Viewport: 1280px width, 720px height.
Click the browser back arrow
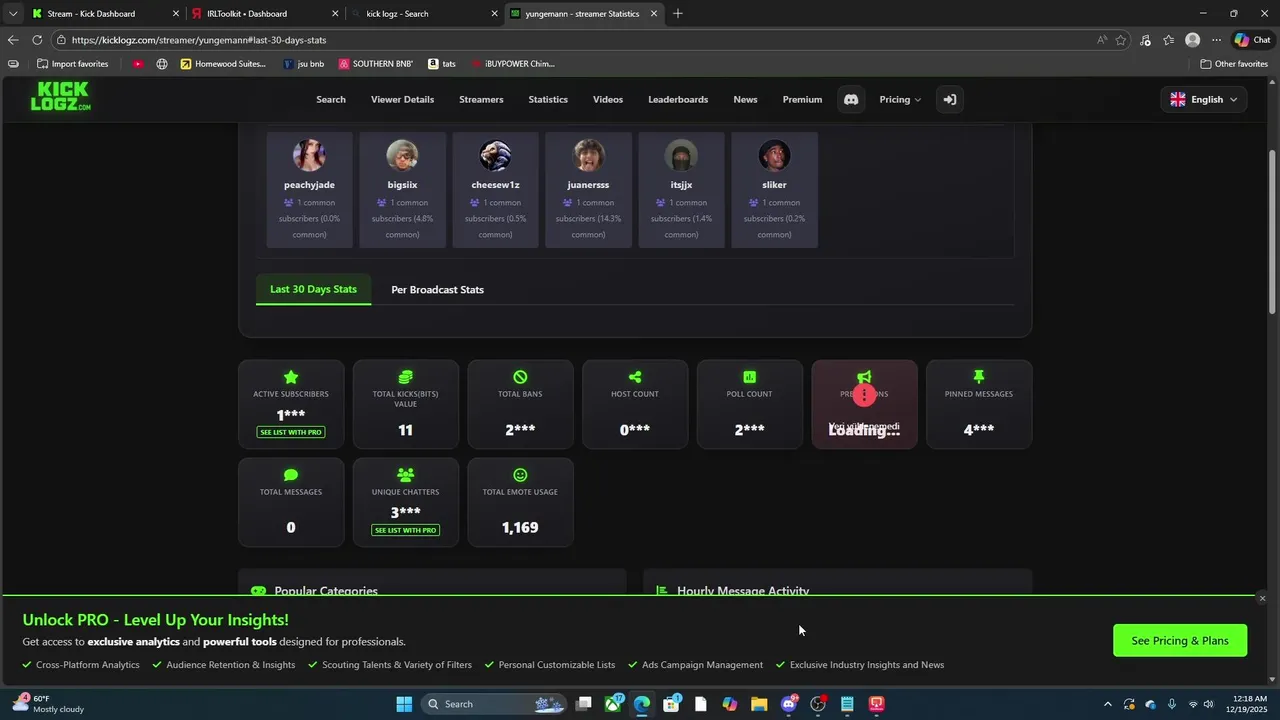[x=12, y=40]
